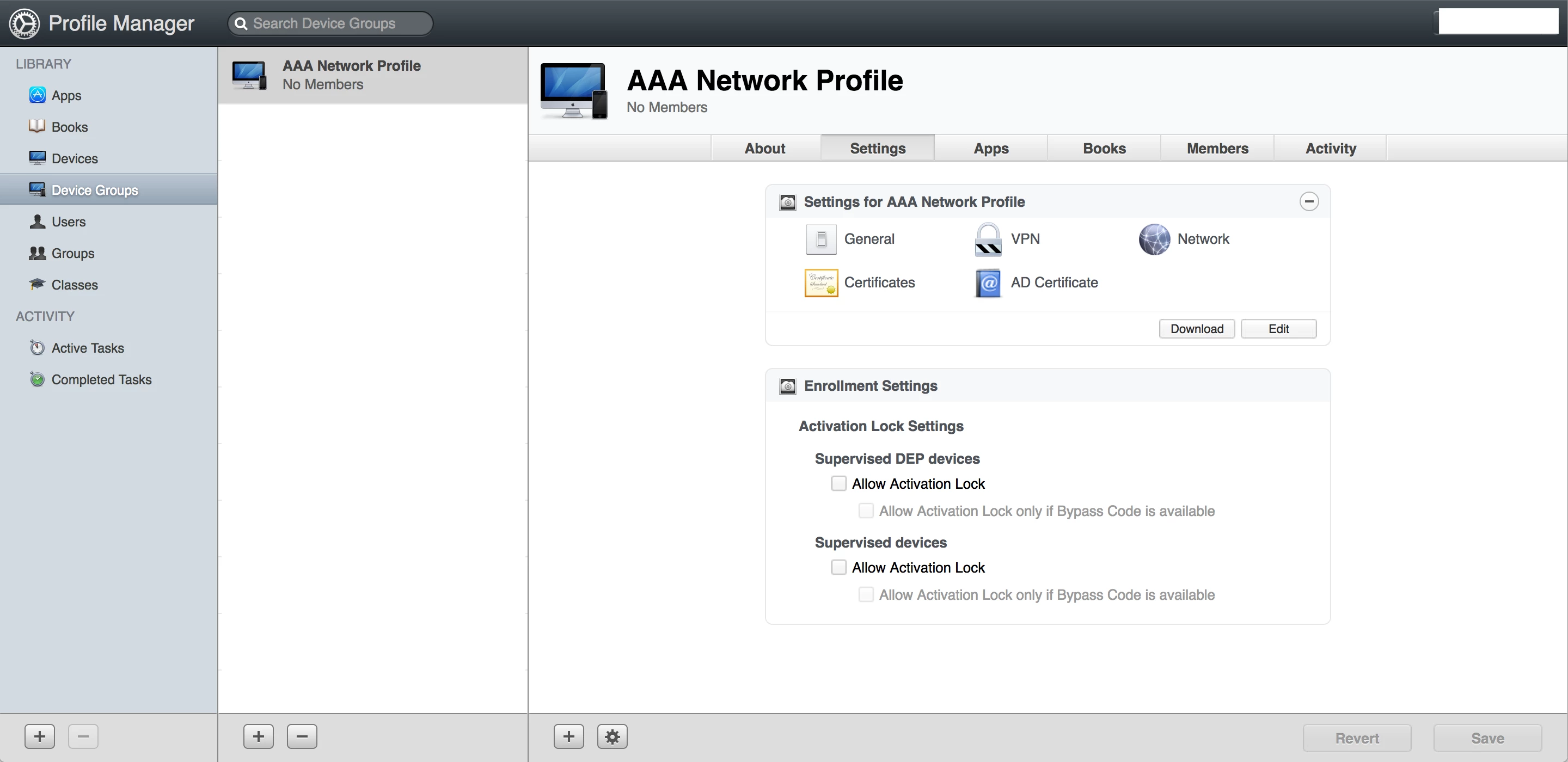The width and height of the screenshot is (1568, 762).
Task: Select Classes in the sidebar
Action: (x=74, y=285)
